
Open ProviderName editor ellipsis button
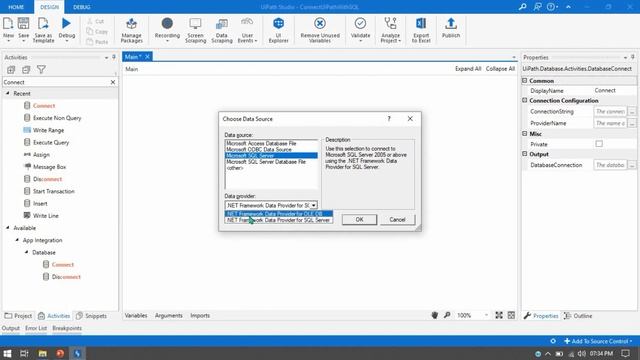(632, 123)
